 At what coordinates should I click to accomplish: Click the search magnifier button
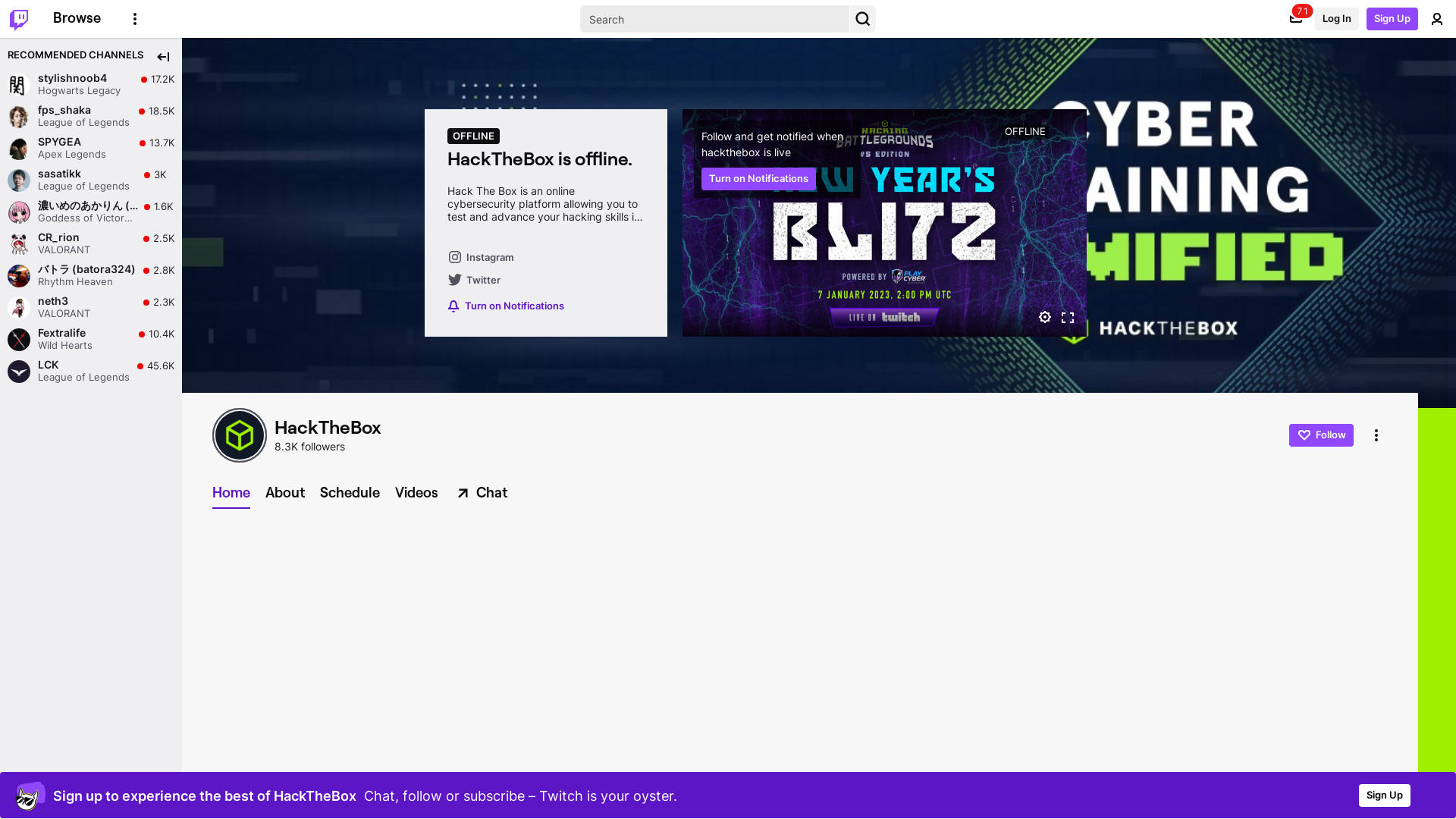[x=862, y=19]
